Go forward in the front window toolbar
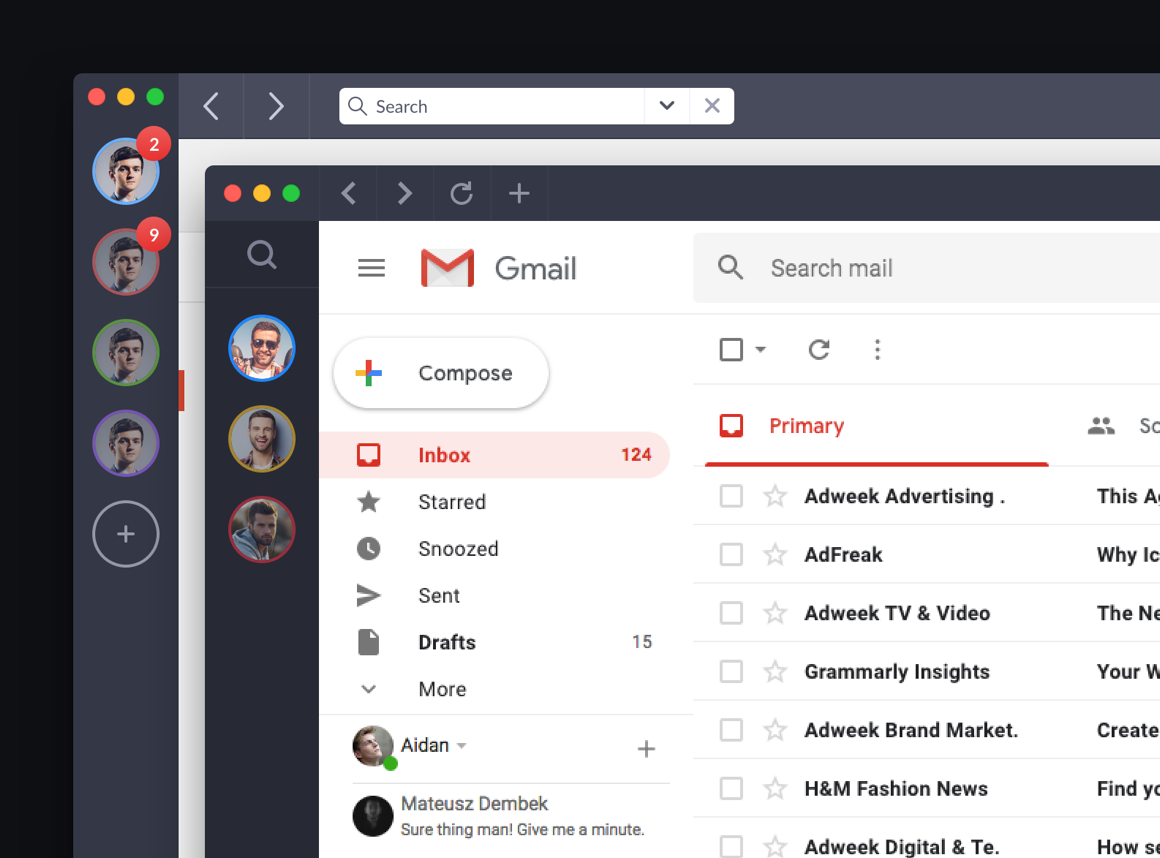1160x858 pixels. point(404,194)
